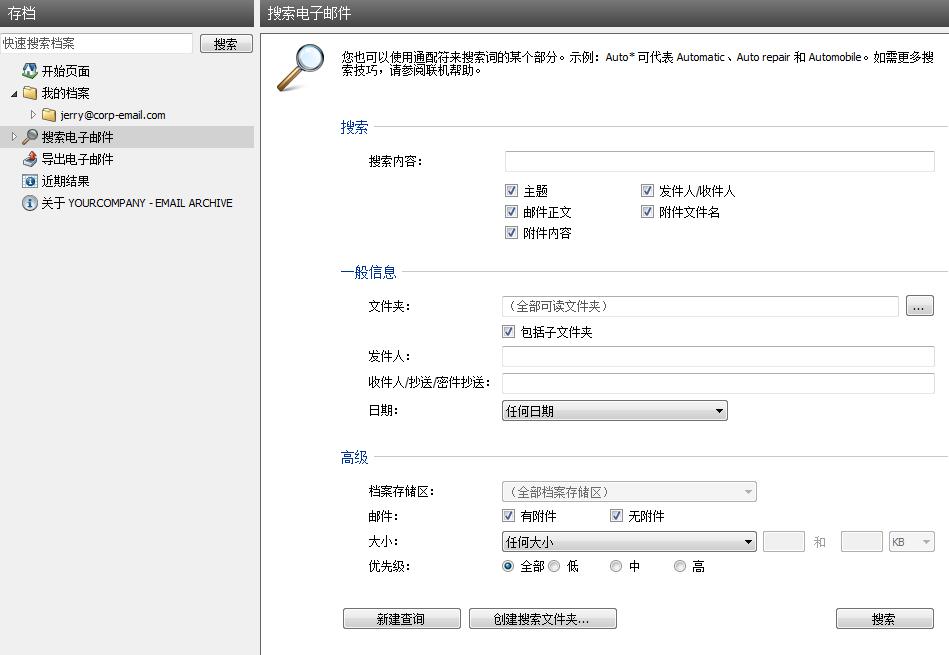
Task: Expand the jerry@corp-email.com tree node
Action: point(33,115)
